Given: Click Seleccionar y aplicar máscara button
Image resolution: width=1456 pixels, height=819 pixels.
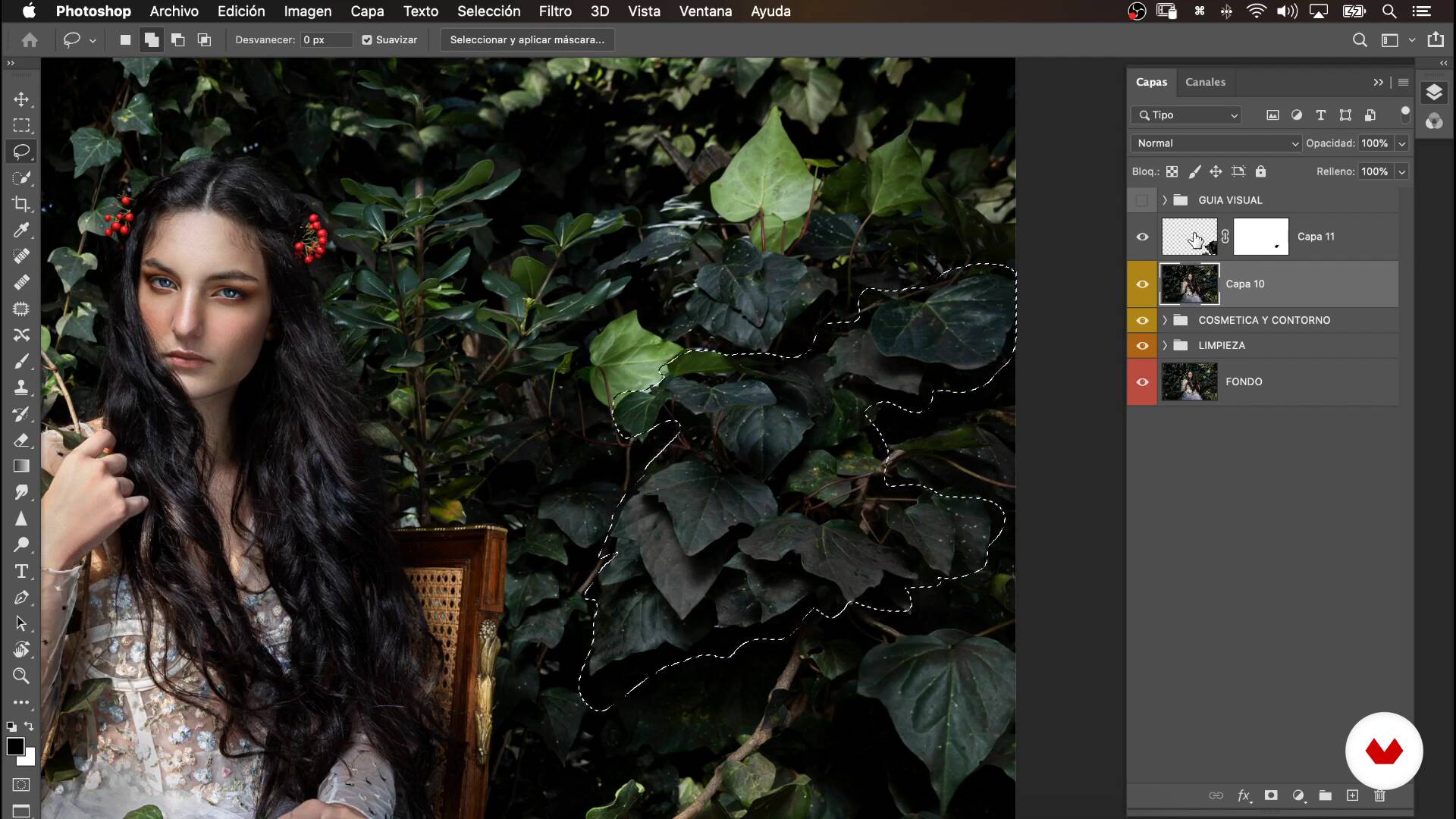Looking at the screenshot, I should (527, 40).
